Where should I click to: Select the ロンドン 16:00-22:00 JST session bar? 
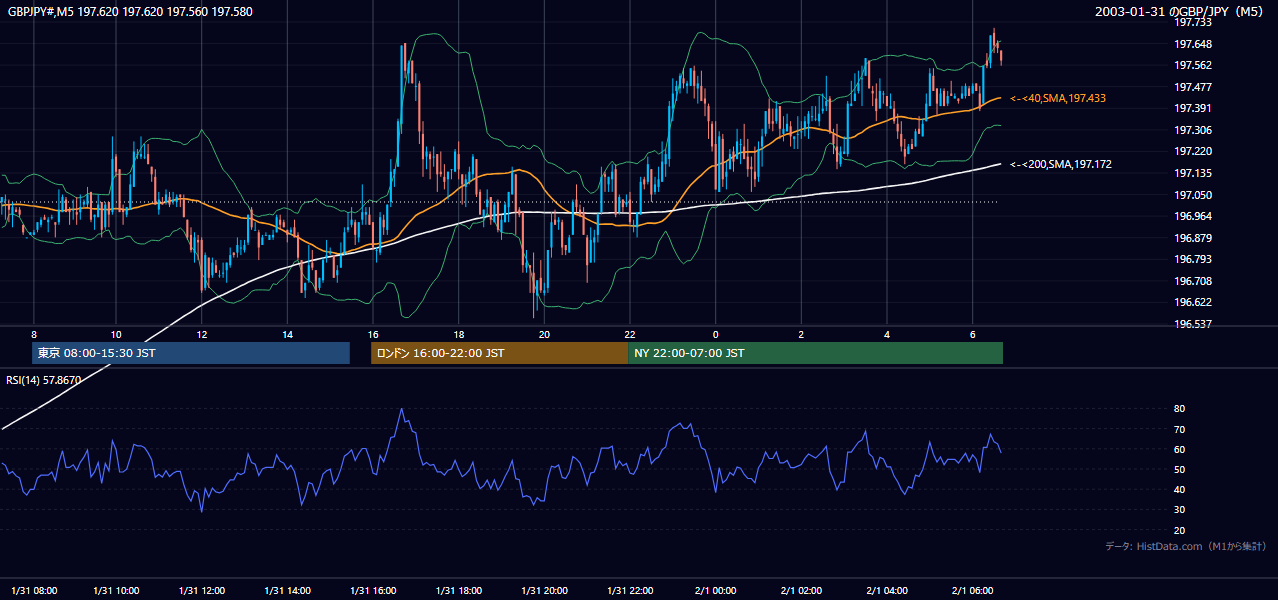[499, 353]
